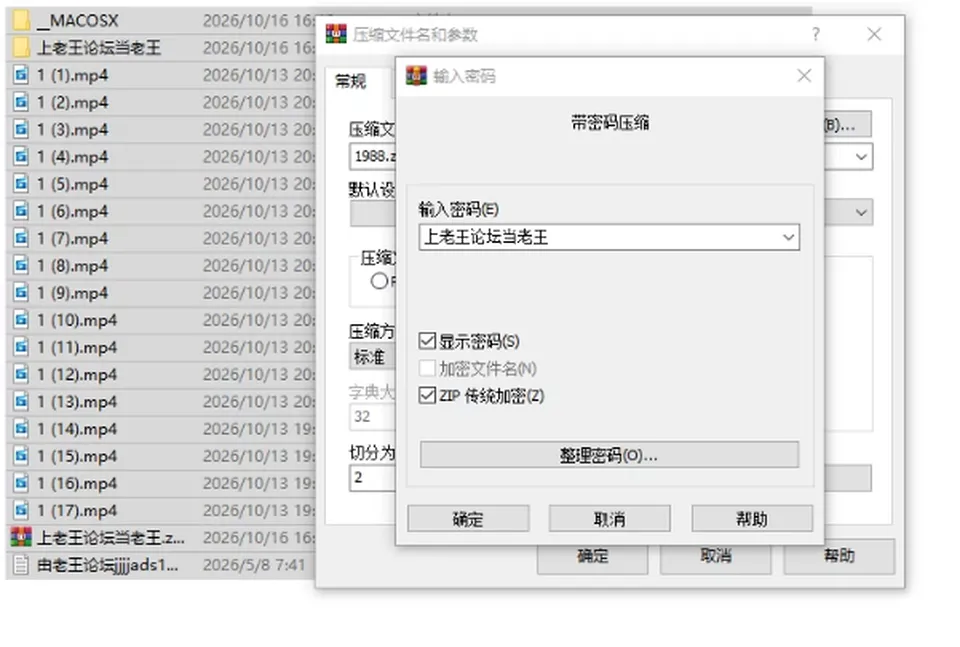This screenshot has width=960, height=647.
Task: Close the 输入密码 dialog
Action: point(804,75)
